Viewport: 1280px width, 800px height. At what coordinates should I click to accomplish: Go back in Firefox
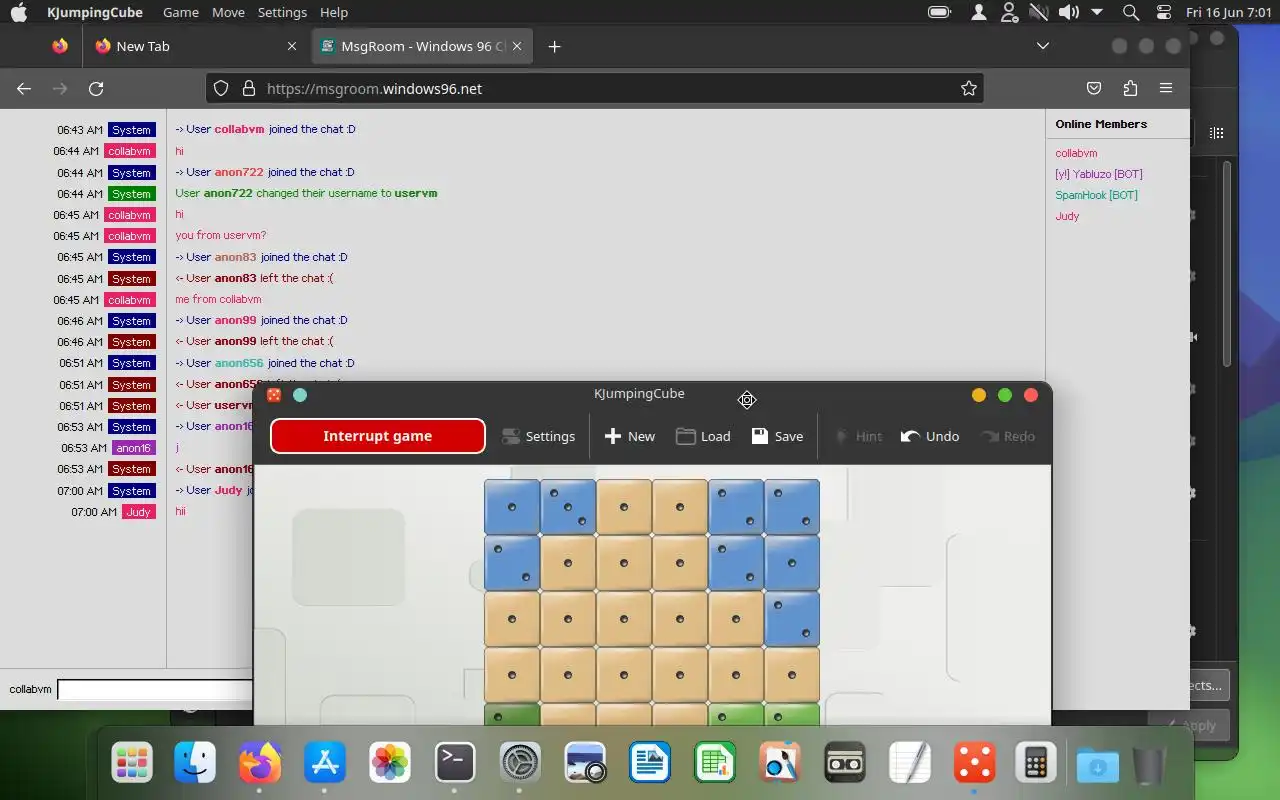click(x=24, y=88)
